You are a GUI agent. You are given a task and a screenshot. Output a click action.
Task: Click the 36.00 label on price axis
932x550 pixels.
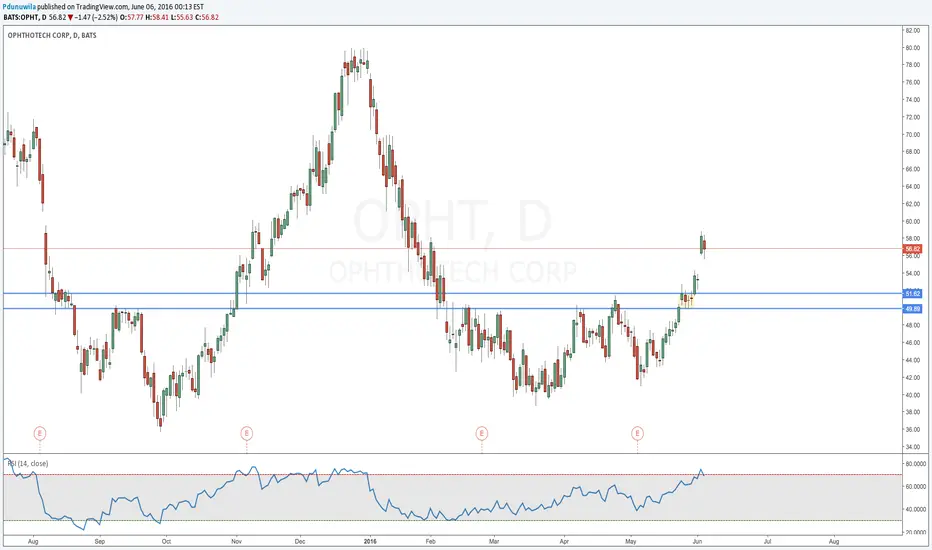[912, 429]
